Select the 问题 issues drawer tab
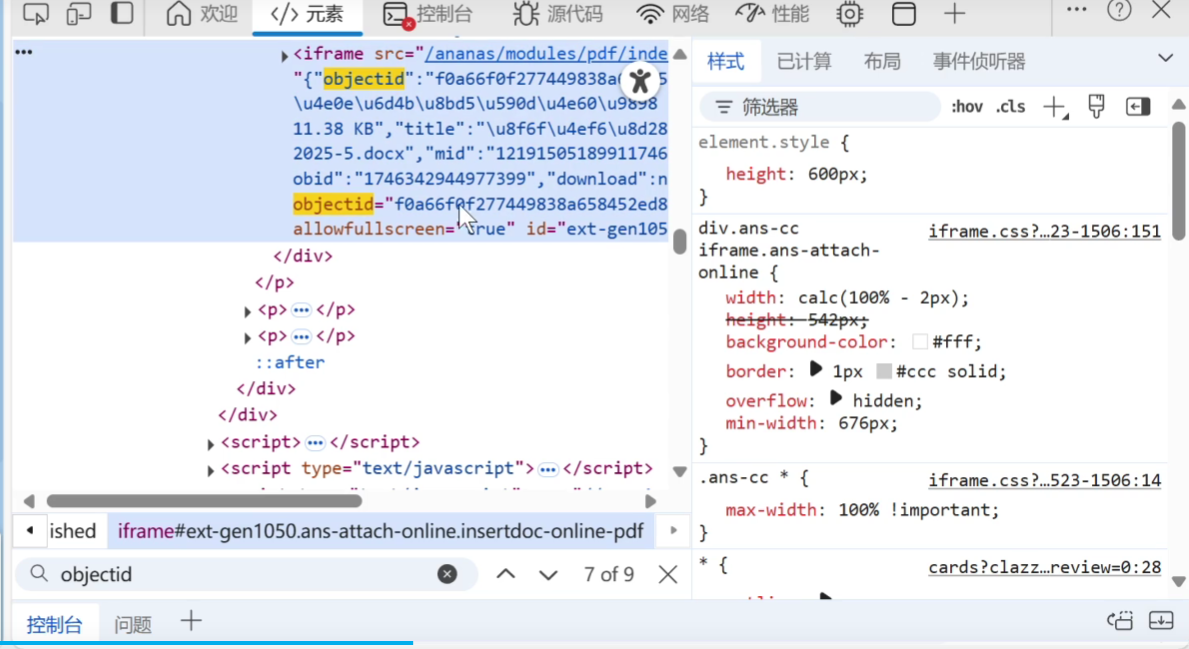Viewport: 1189px width, 649px height. coord(133,624)
